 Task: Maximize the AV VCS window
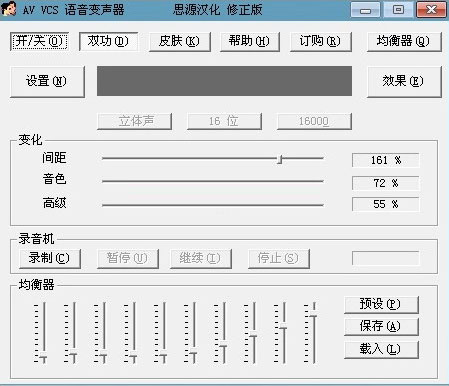[x=398, y=10]
